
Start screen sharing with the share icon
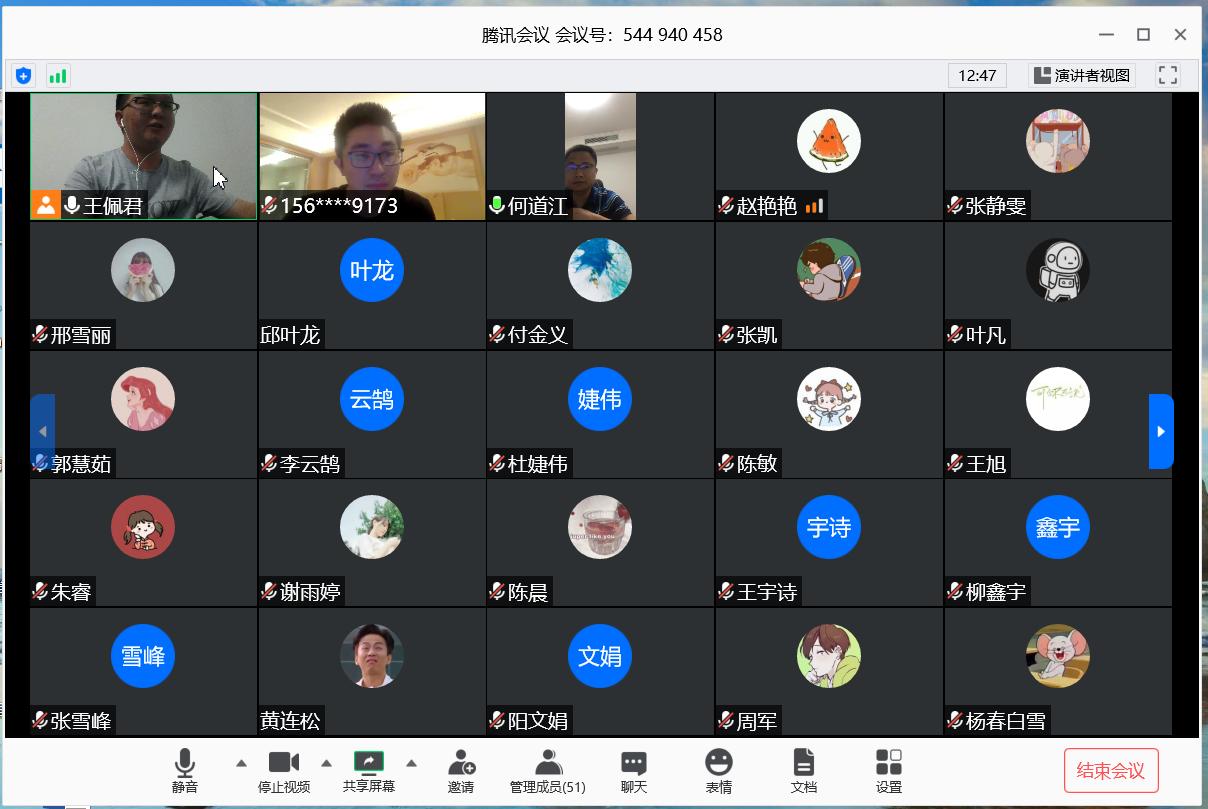[x=369, y=762]
